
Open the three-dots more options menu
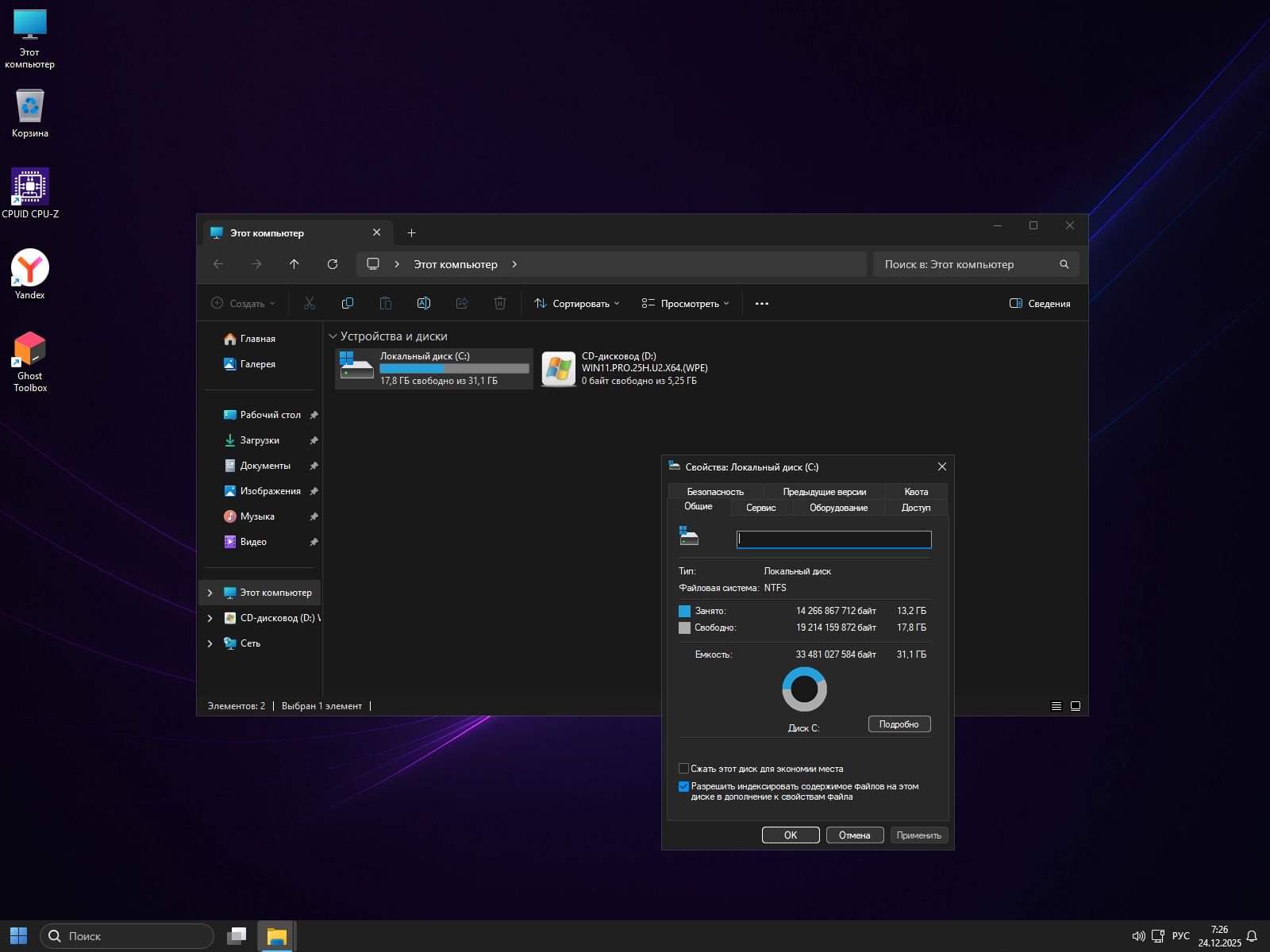point(761,303)
